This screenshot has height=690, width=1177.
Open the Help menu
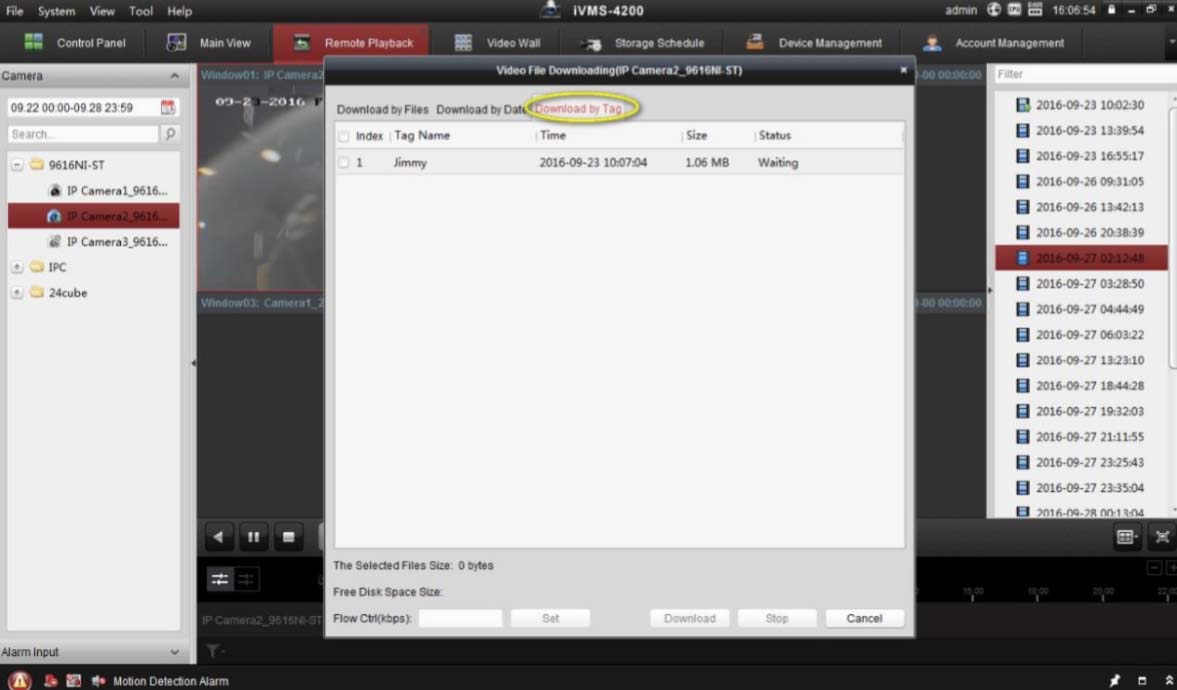tap(179, 11)
